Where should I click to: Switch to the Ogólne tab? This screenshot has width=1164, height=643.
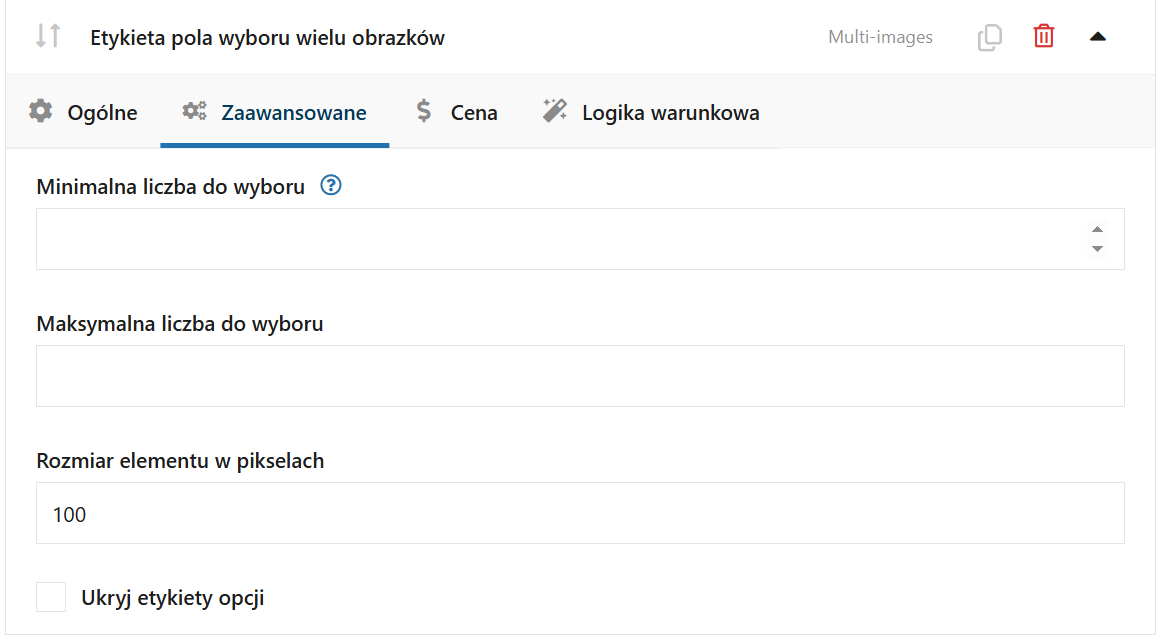(102, 113)
